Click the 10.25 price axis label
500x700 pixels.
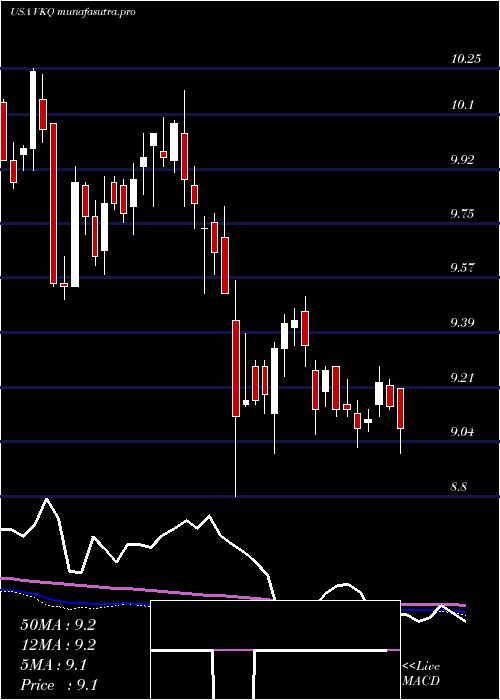coord(466,58)
